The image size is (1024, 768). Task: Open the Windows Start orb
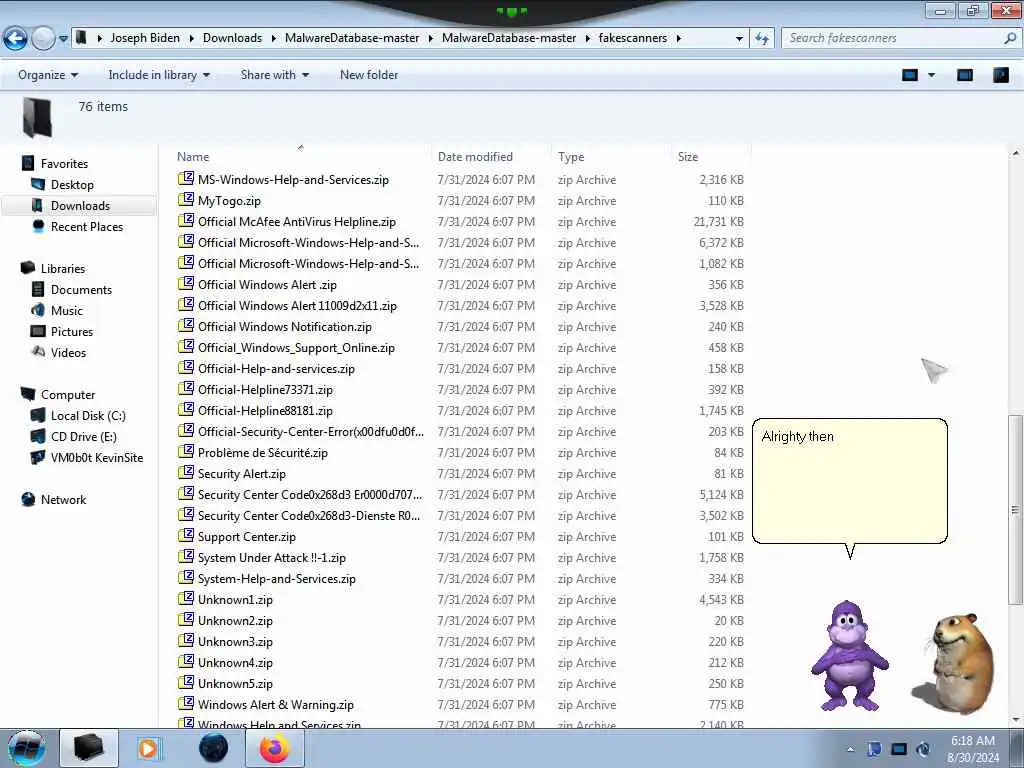point(27,748)
